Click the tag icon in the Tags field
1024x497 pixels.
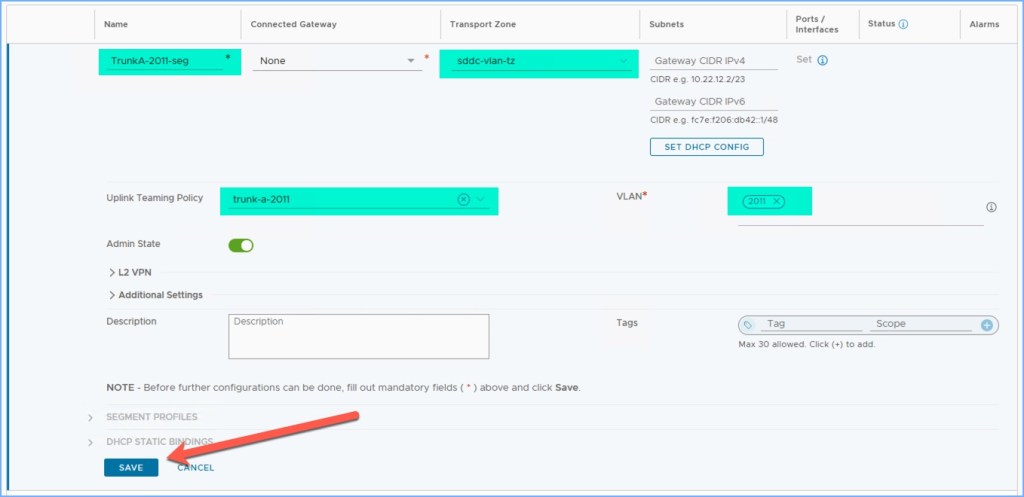748,325
